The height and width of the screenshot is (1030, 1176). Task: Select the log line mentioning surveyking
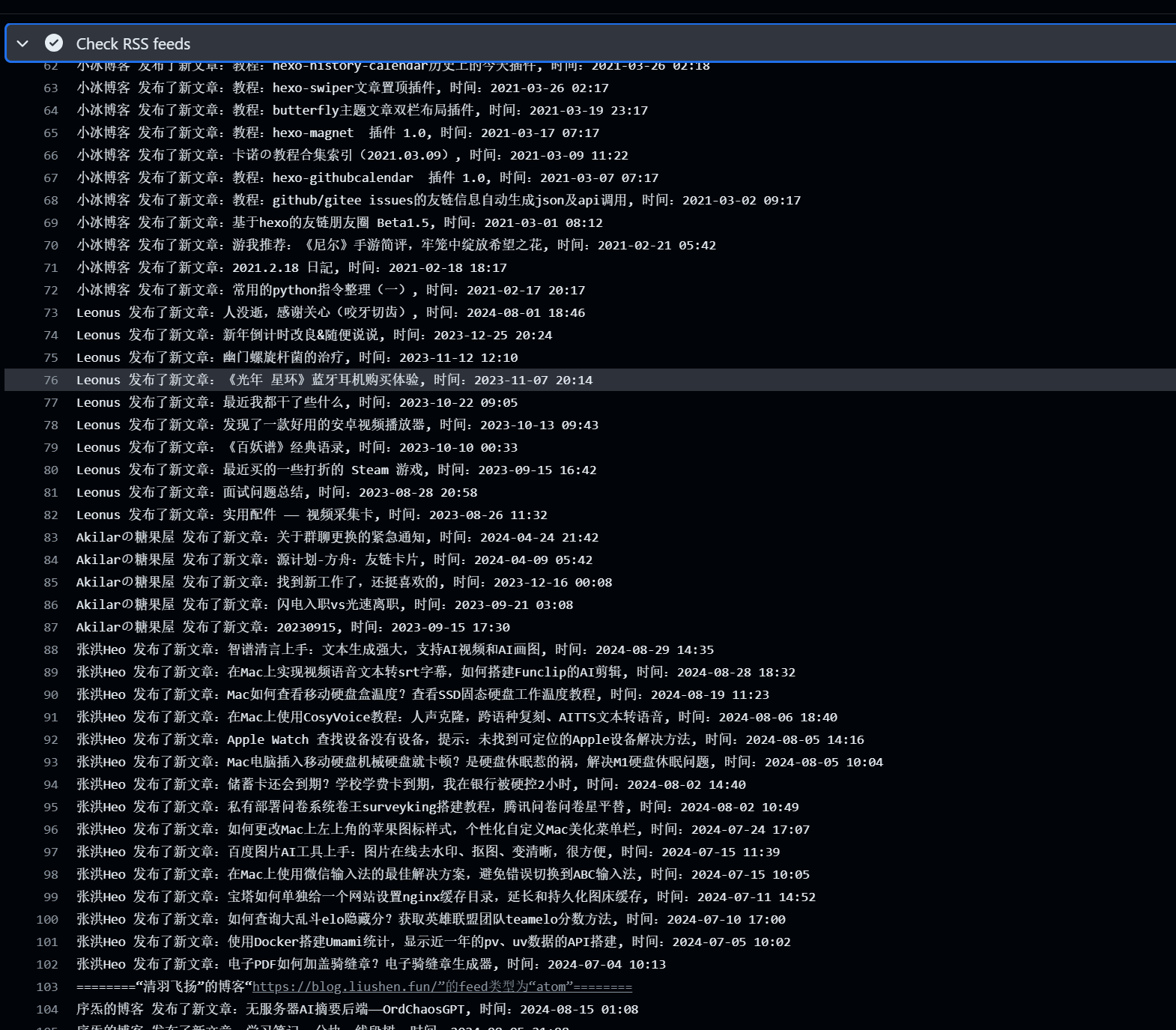[437, 807]
